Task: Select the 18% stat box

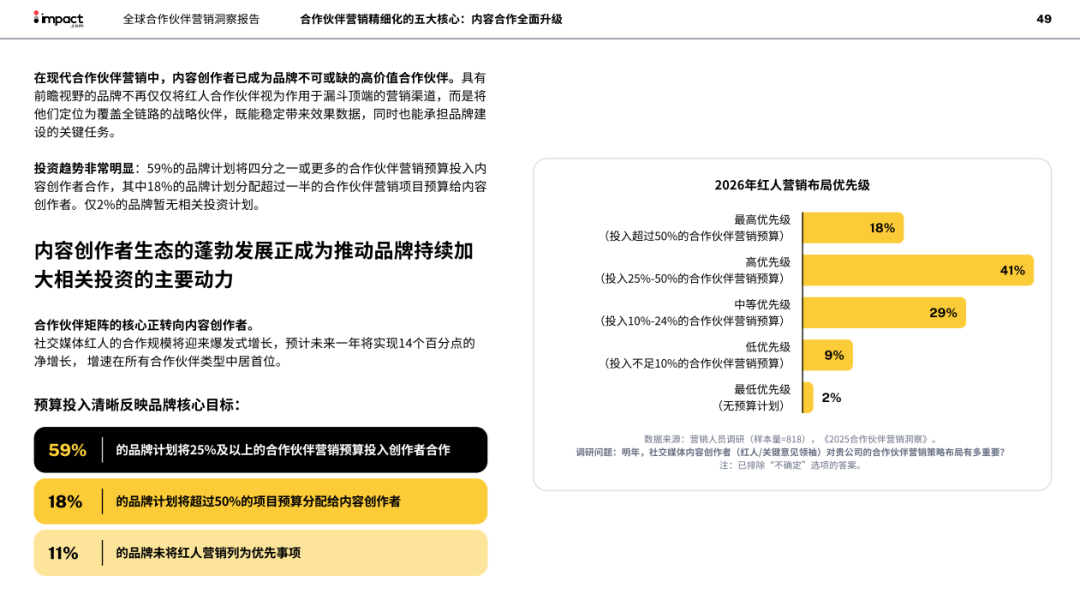Action: [260, 501]
